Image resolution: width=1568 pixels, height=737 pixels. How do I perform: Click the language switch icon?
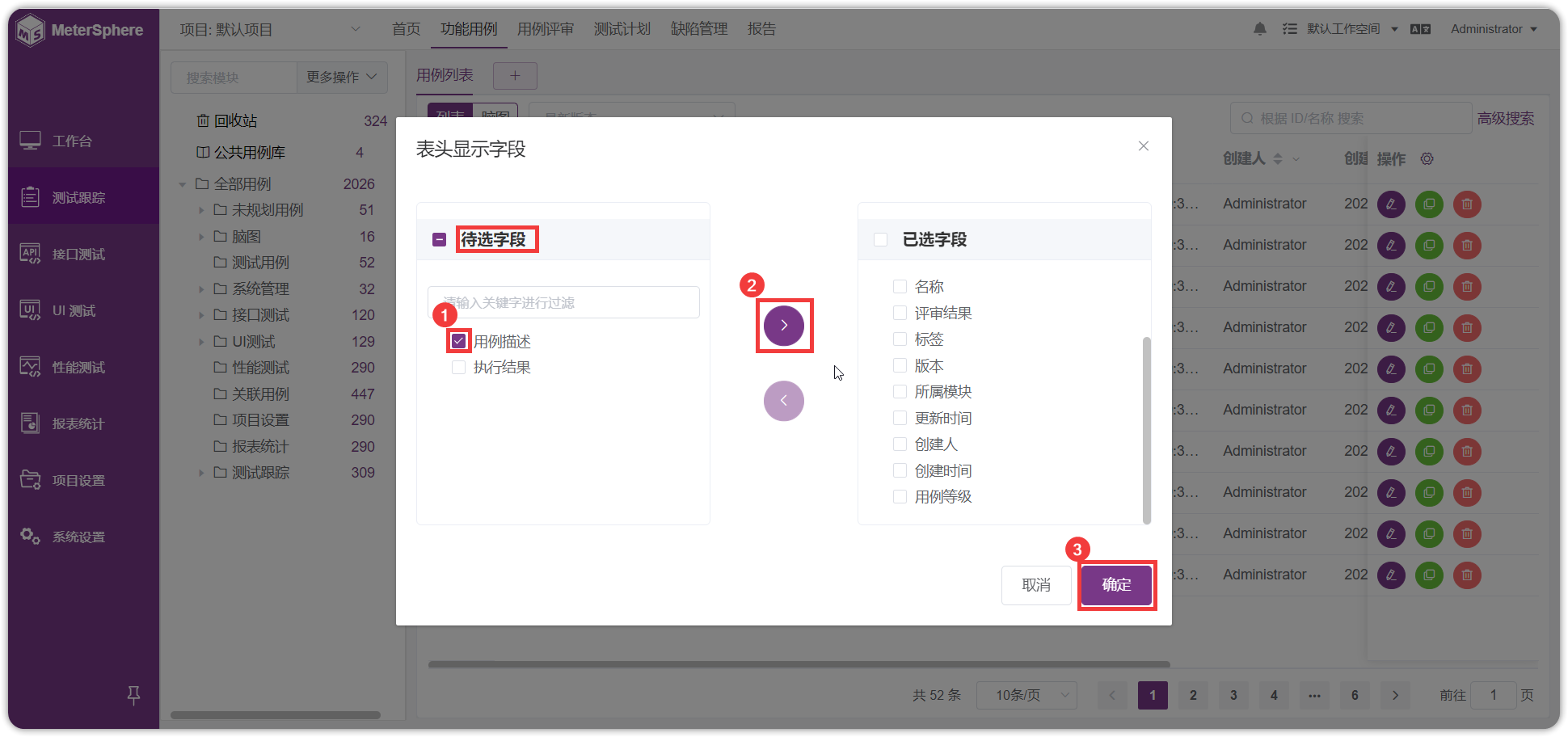(x=1420, y=29)
